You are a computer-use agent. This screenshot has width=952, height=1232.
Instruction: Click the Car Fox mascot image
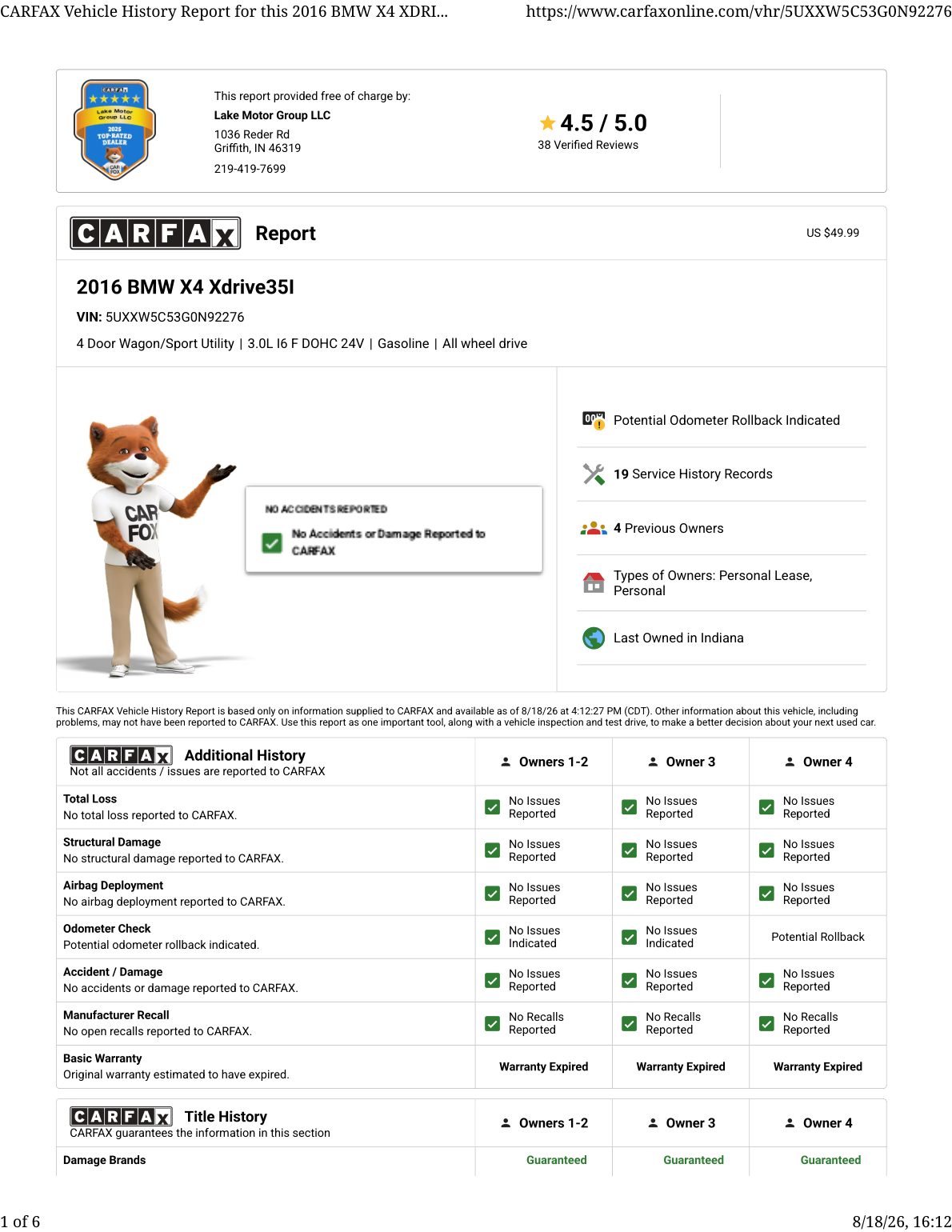(x=152, y=546)
